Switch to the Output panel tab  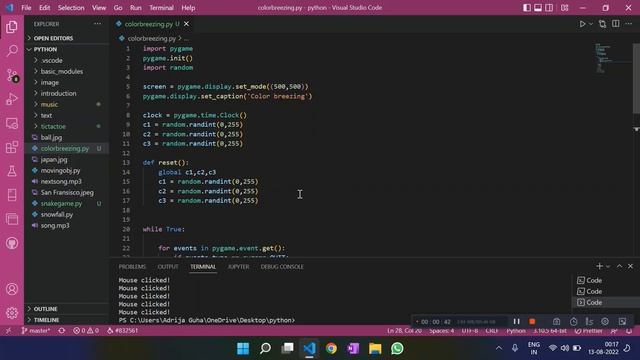[x=168, y=267]
